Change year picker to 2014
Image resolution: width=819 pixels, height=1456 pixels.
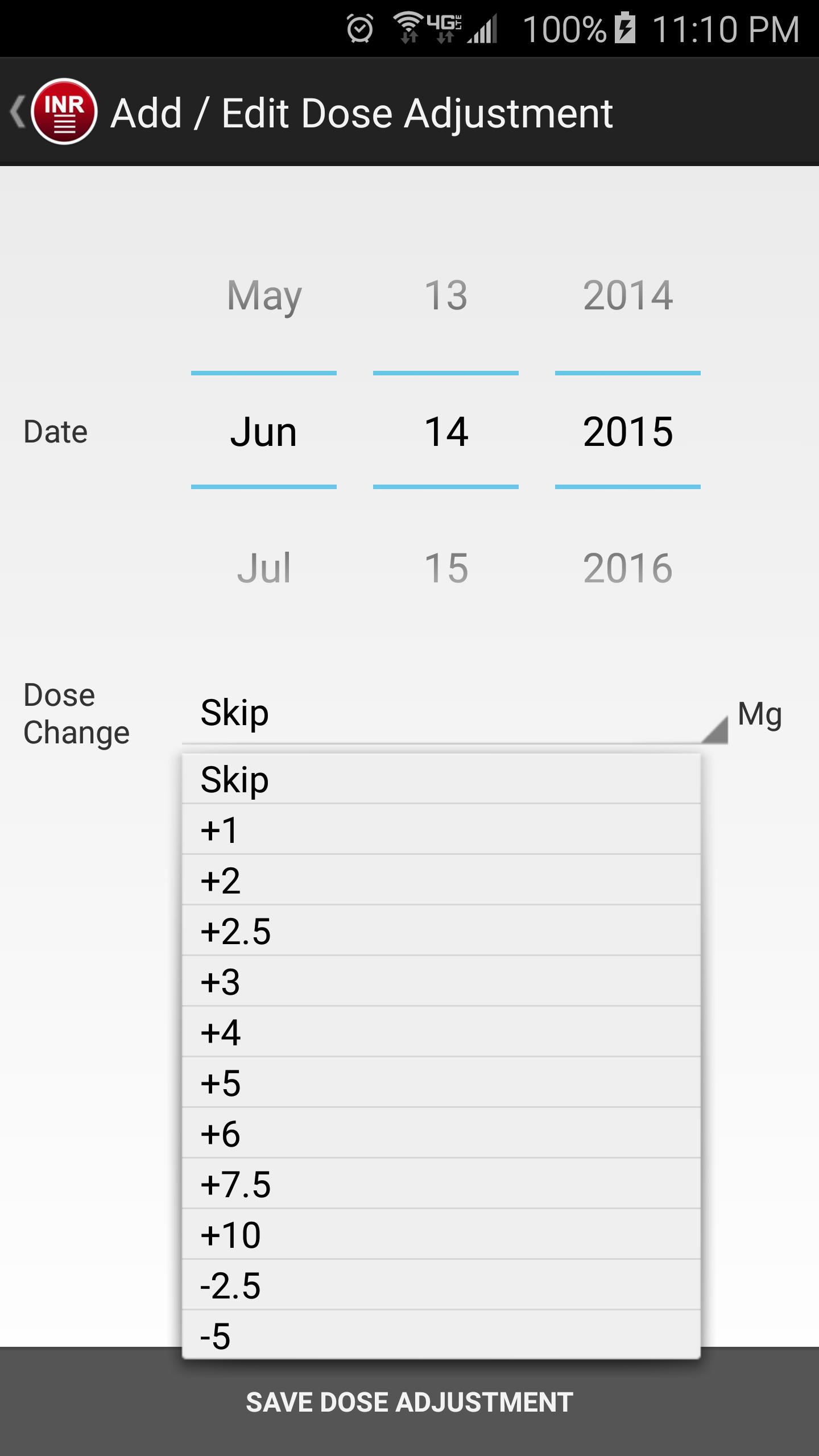[628, 295]
